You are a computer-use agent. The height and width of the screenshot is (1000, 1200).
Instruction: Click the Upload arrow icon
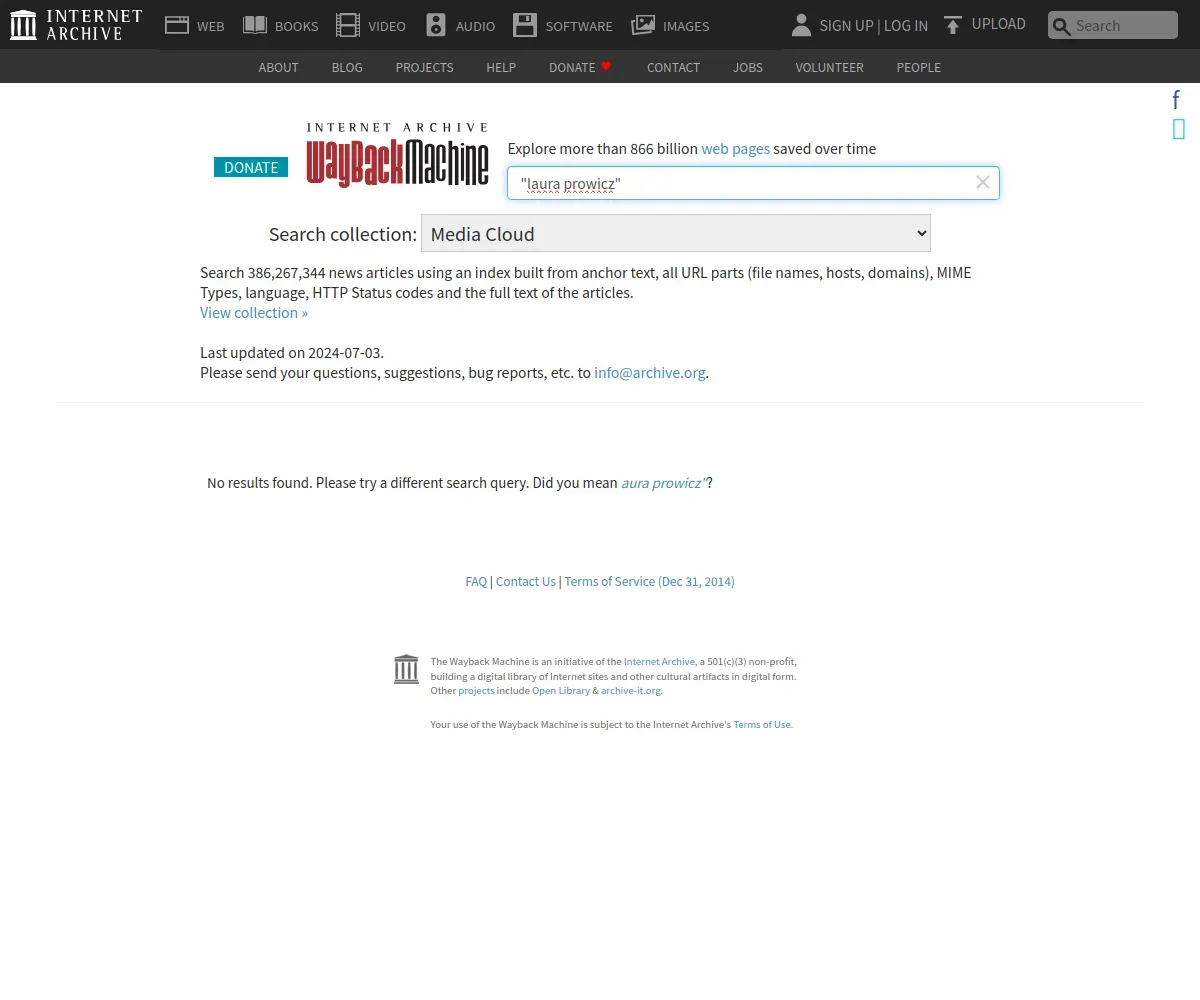(x=953, y=25)
